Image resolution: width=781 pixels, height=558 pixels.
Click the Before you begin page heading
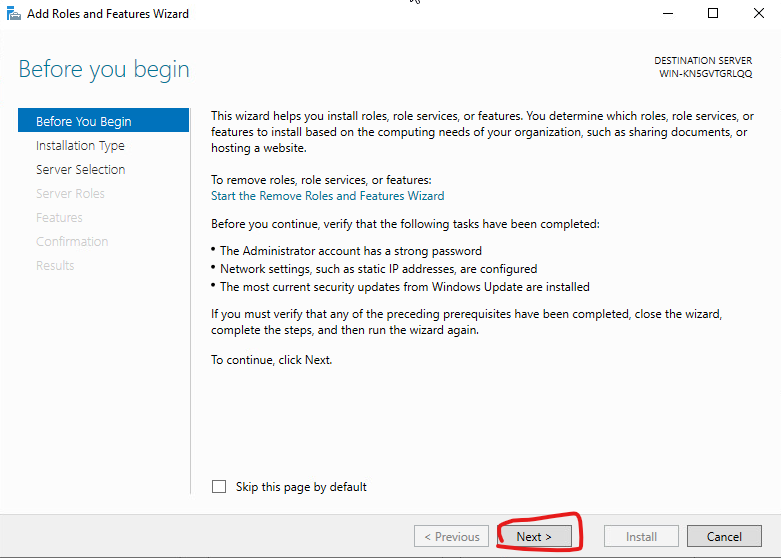click(x=104, y=69)
